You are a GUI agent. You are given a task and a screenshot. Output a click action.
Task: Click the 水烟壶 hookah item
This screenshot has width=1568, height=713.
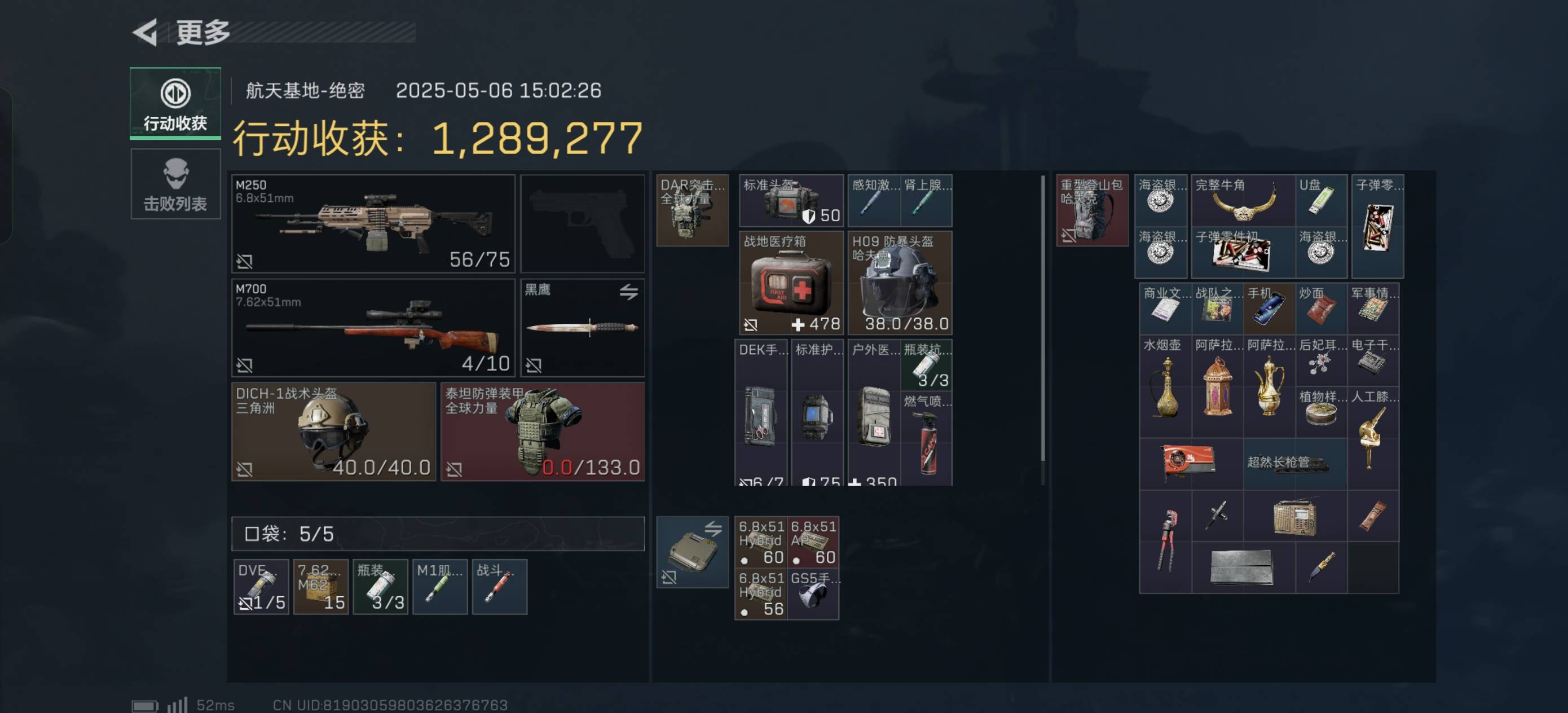coord(1165,386)
